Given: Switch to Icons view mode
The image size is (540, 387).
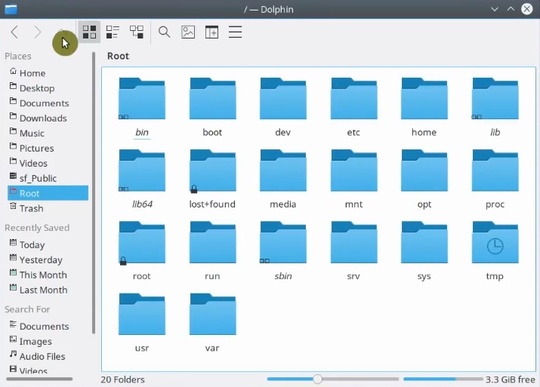Looking at the screenshot, I should (89, 32).
